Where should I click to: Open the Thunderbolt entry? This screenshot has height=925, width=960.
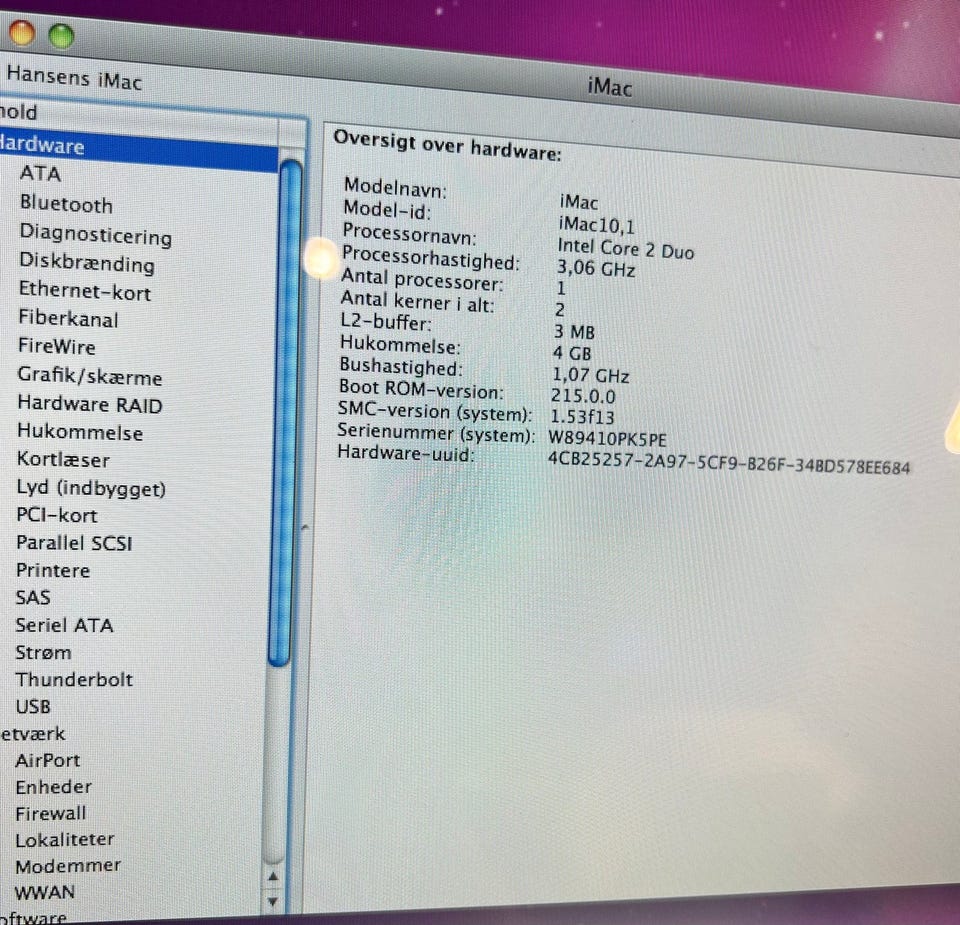coord(73,680)
